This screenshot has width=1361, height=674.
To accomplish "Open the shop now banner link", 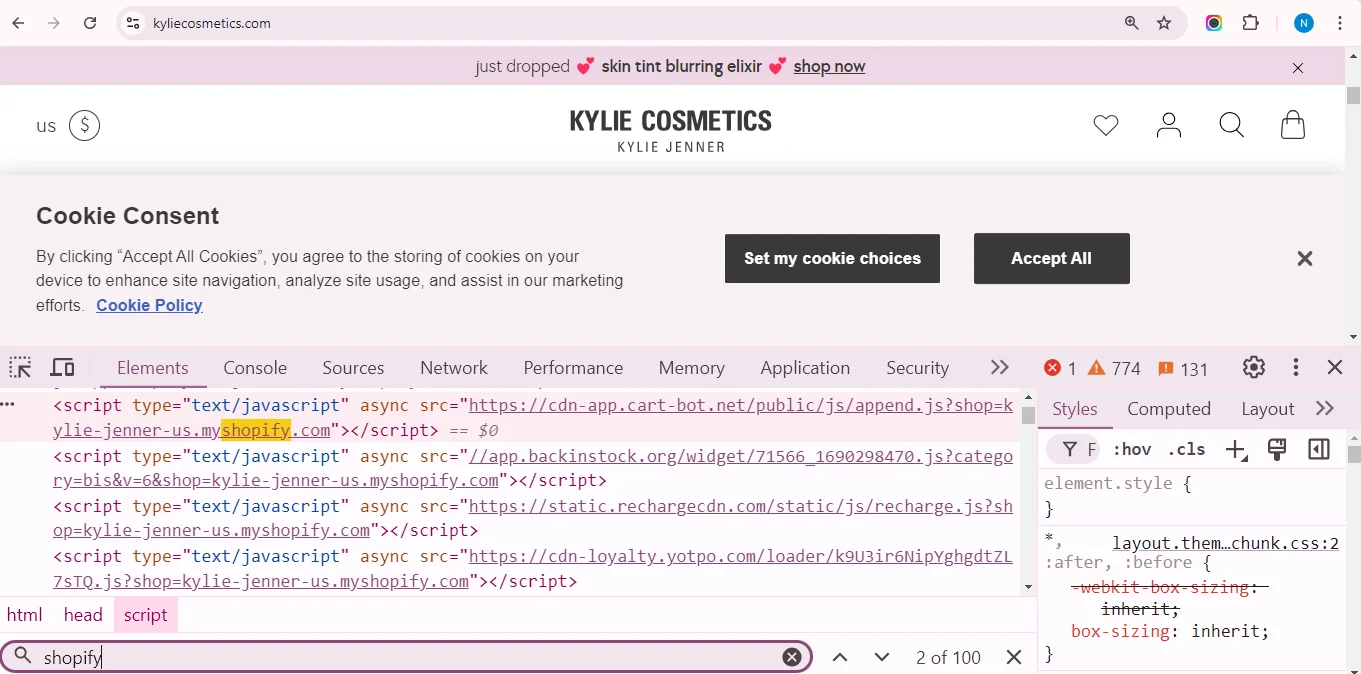I will (829, 66).
